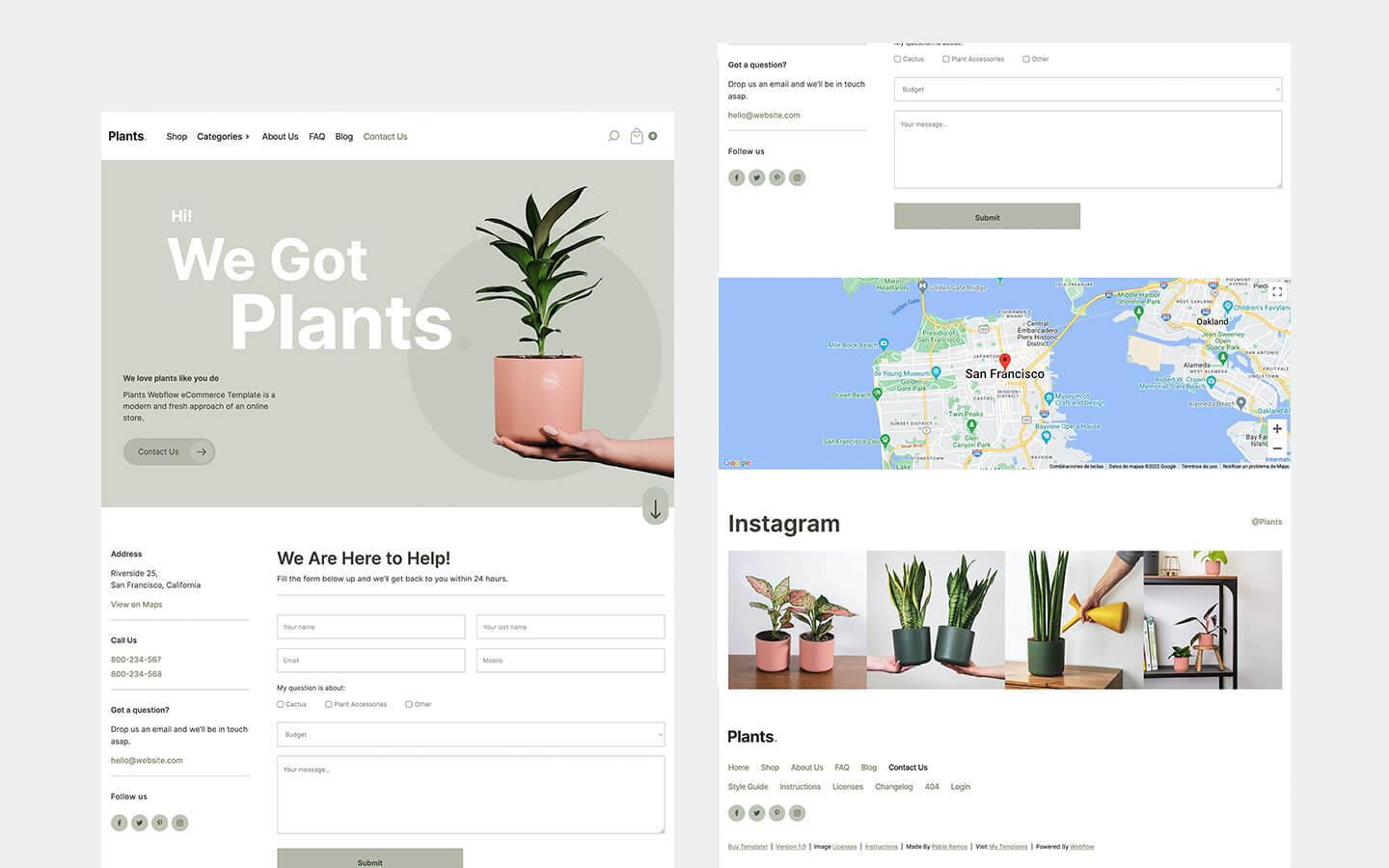Click the snake plant Instagram photo
This screenshot has height=868, width=1389.
pyautogui.click(x=936, y=619)
